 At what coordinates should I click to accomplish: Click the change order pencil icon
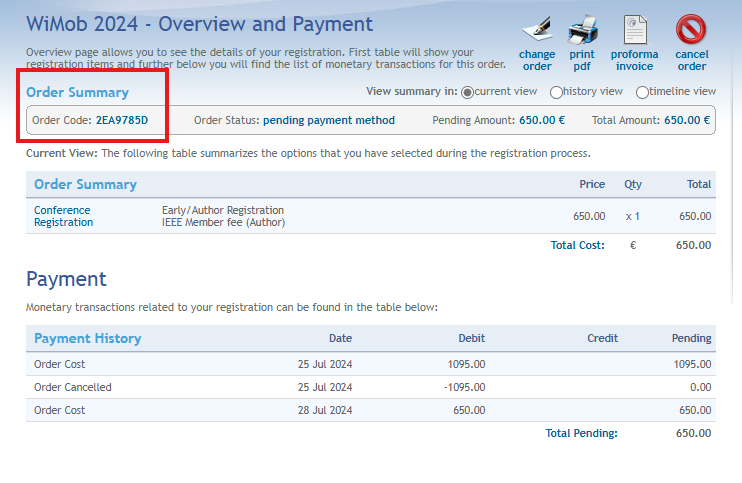pos(537,28)
